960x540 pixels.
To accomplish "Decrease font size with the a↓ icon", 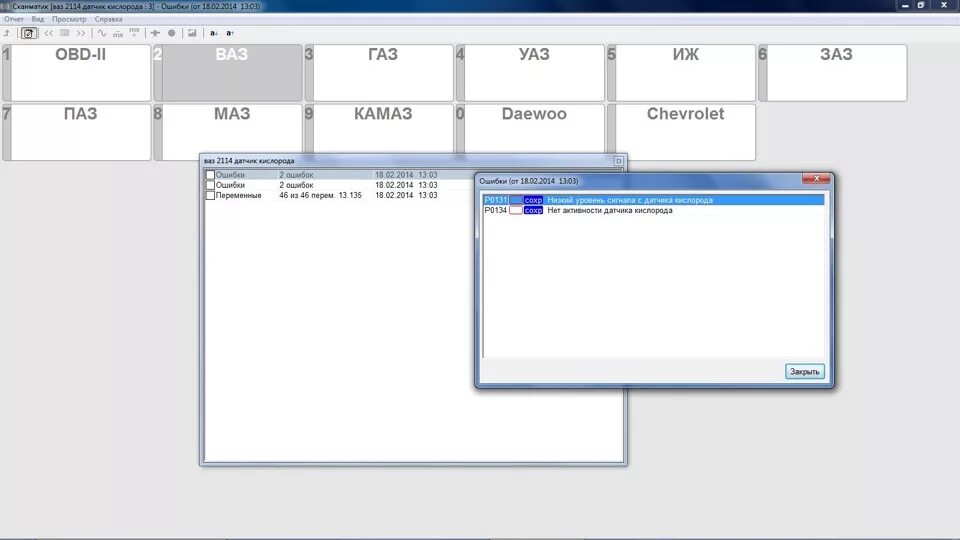I will point(214,33).
